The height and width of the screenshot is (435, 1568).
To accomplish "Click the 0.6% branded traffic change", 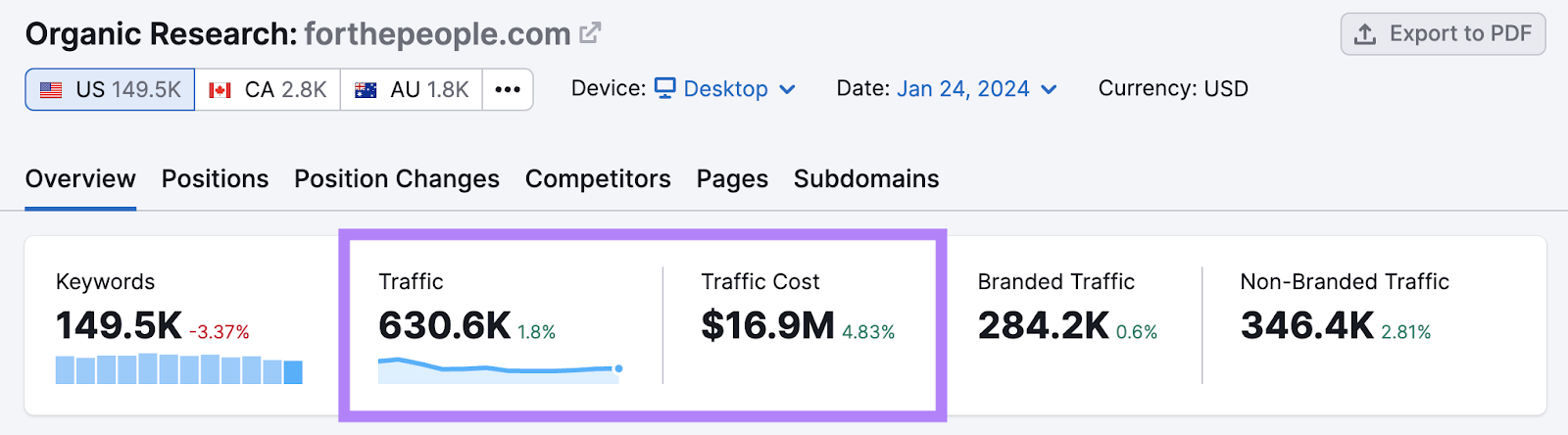I will [1137, 332].
